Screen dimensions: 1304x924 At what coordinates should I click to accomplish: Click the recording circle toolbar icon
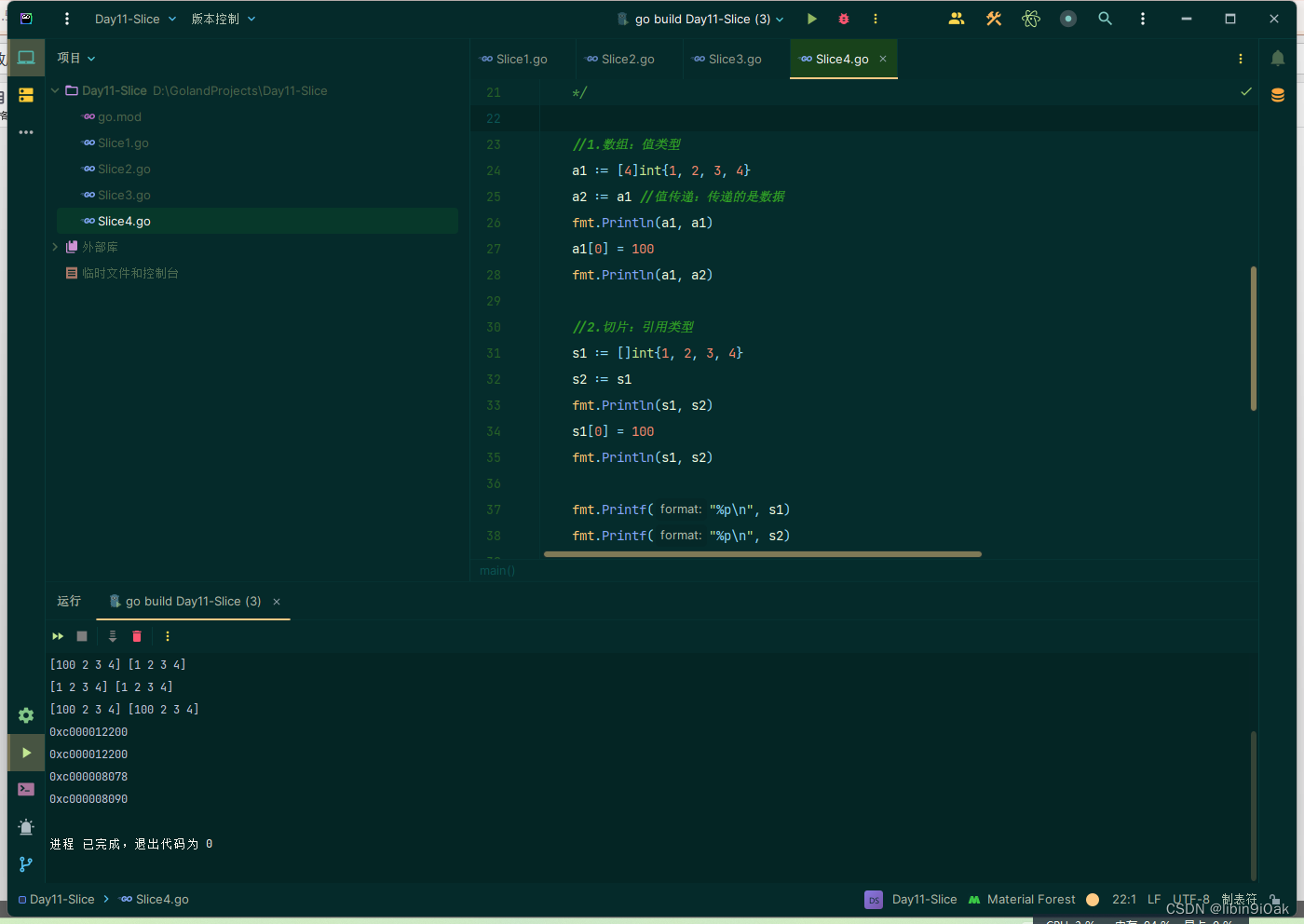point(1068,19)
